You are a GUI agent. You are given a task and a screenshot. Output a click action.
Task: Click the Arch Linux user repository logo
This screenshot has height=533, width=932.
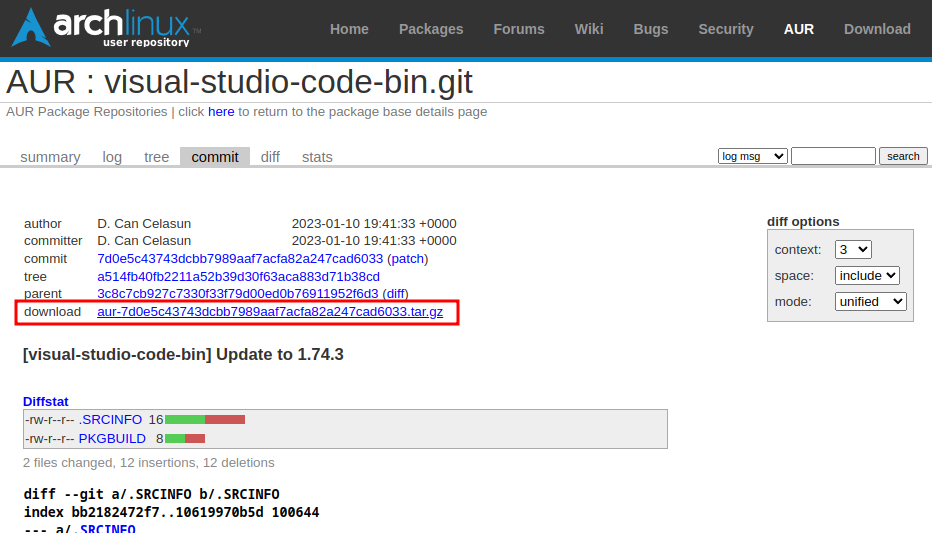pos(106,27)
